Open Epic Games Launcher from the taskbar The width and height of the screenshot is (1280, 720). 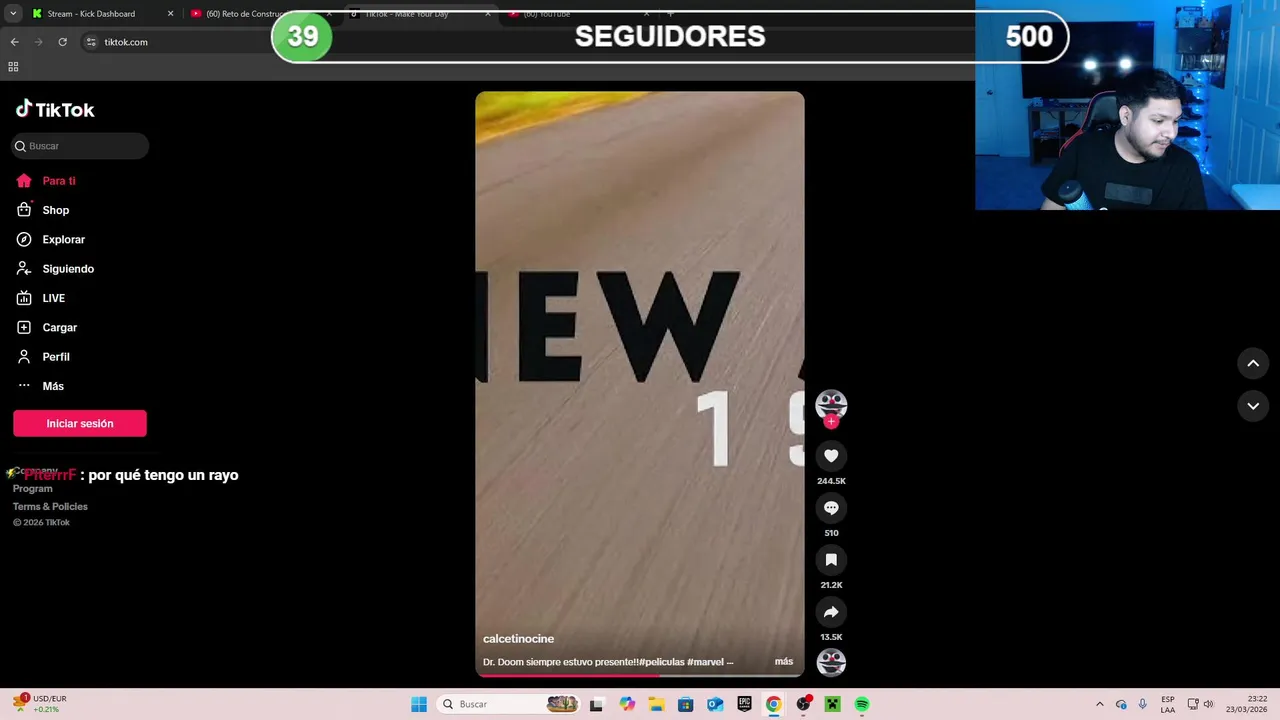pos(744,704)
